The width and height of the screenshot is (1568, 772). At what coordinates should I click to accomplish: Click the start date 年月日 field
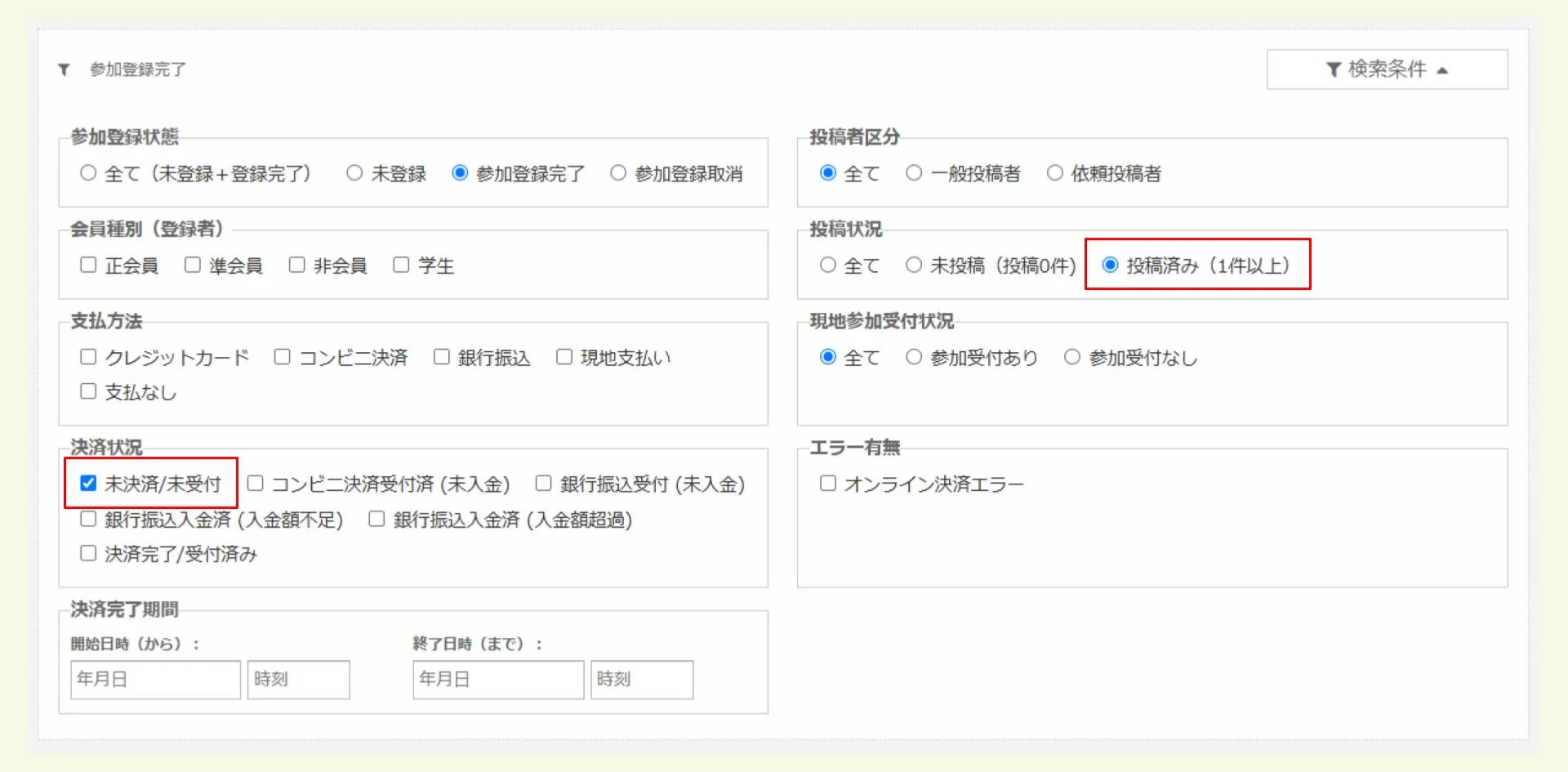[x=155, y=679]
